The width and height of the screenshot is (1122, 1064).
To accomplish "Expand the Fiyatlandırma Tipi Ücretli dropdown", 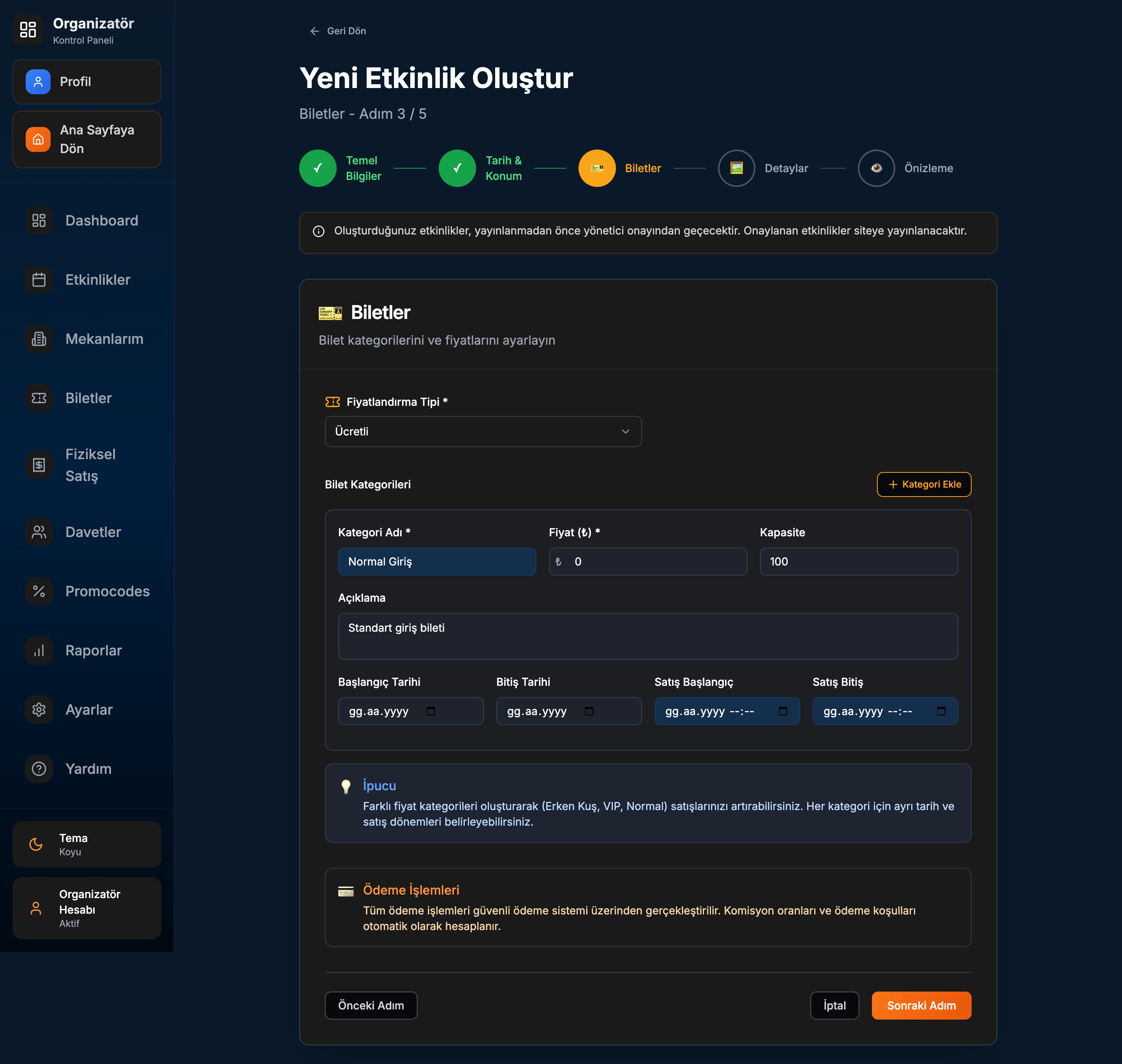I will (x=483, y=432).
